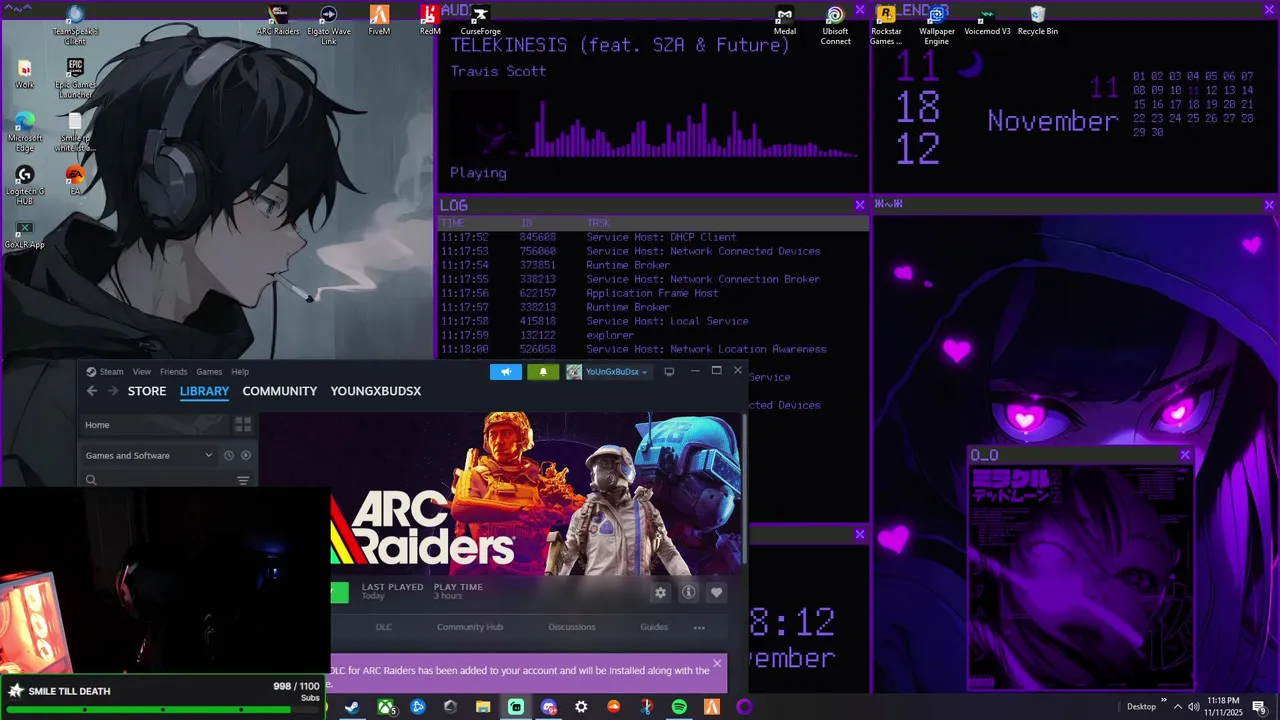
Task: Open Steam announcements megaphone button
Action: [x=506, y=372]
